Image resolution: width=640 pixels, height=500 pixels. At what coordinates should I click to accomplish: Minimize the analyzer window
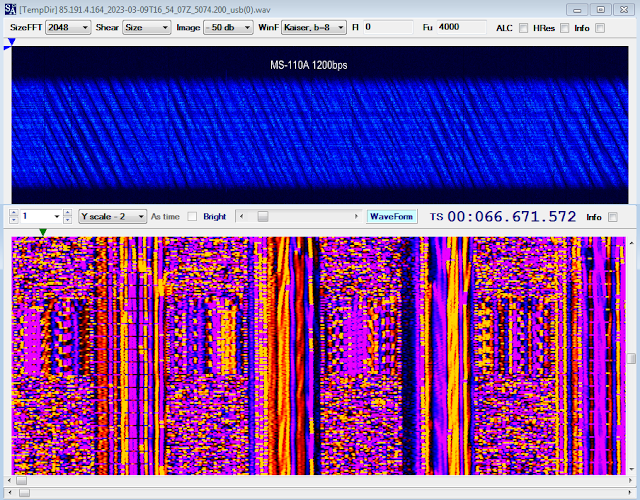point(577,9)
